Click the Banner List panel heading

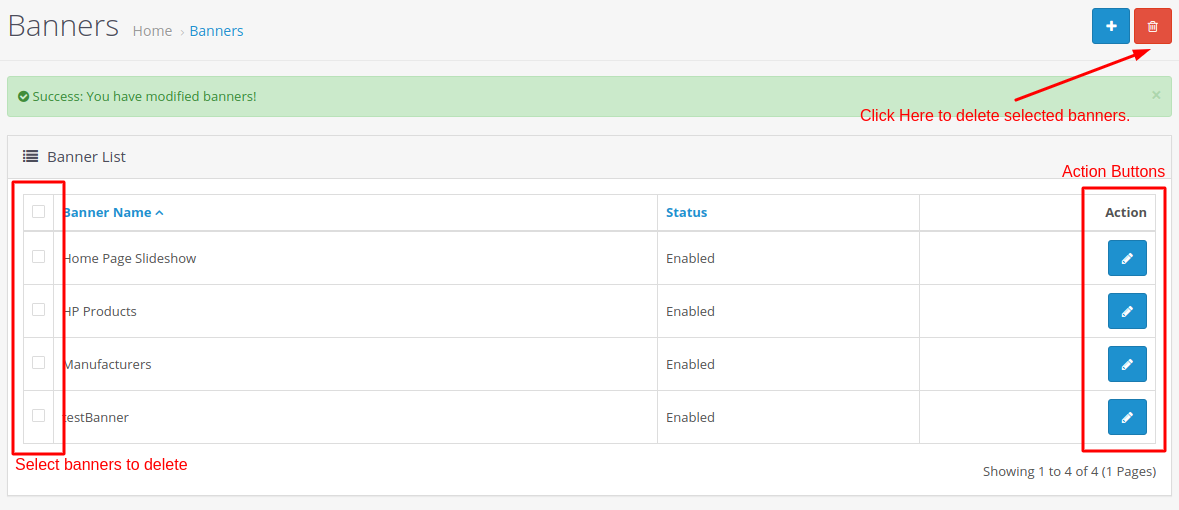coord(86,156)
